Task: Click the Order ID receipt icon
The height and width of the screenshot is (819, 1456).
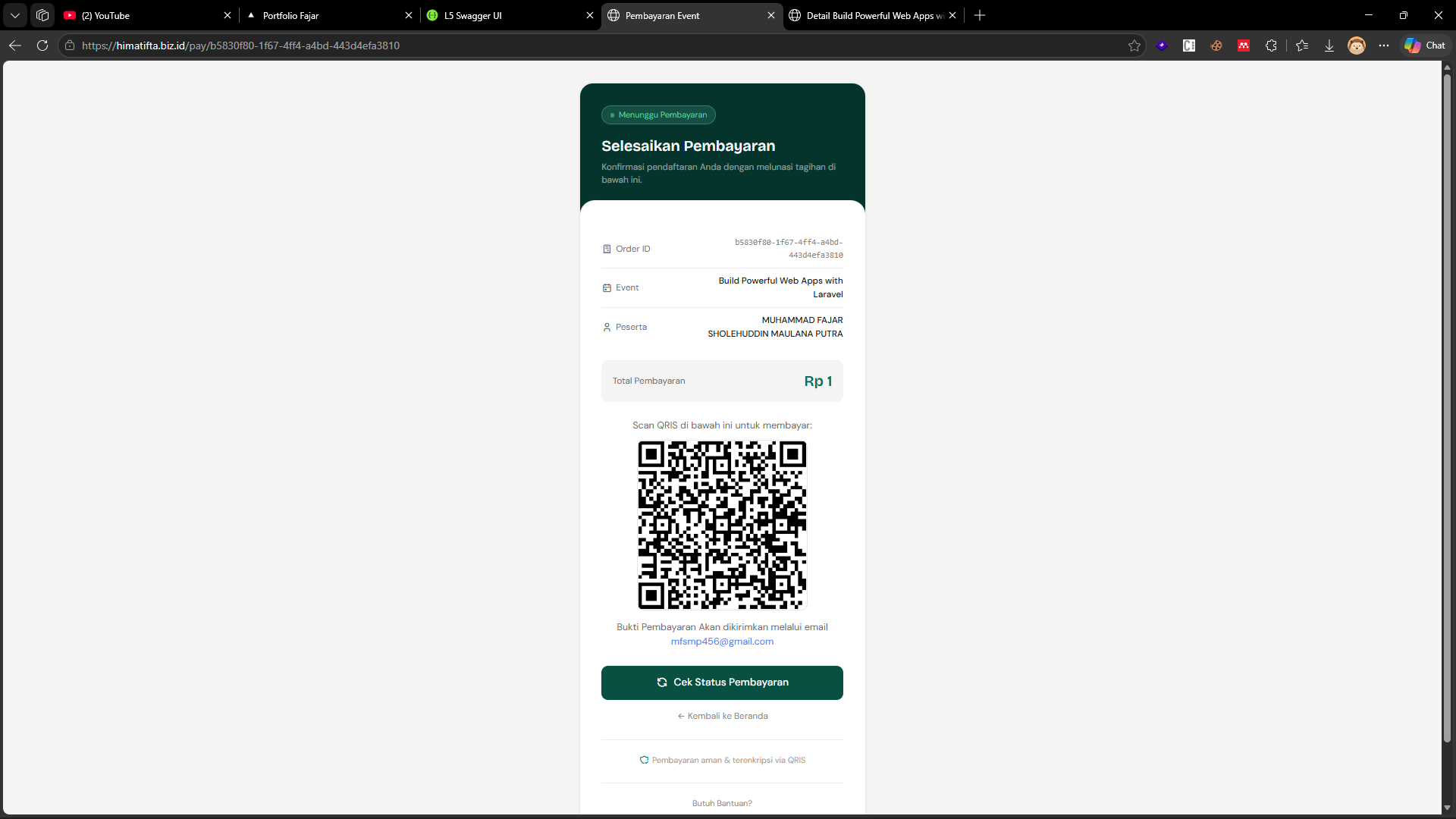Action: tap(607, 249)
